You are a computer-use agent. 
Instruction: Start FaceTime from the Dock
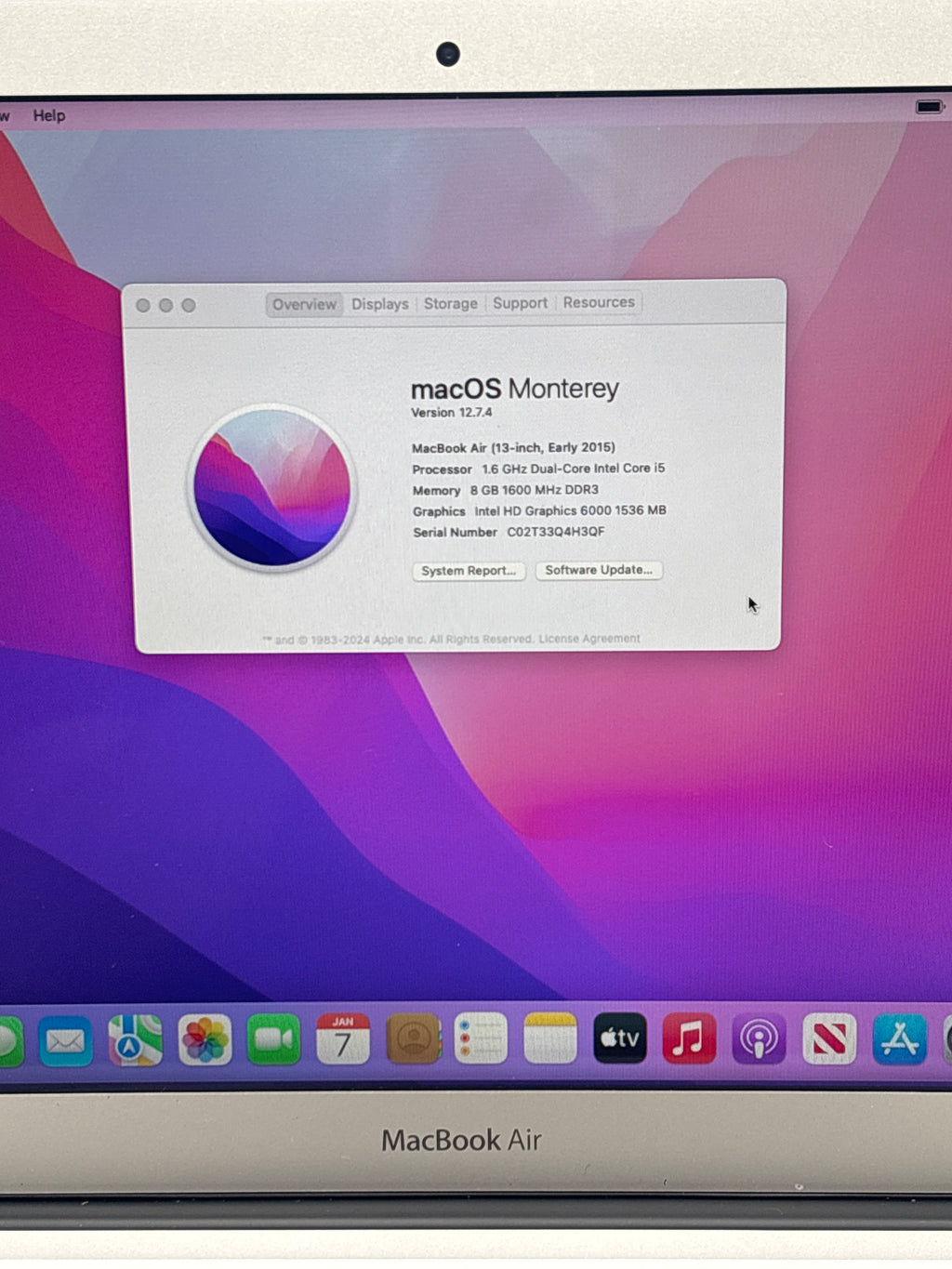(x=274, y=1039)
